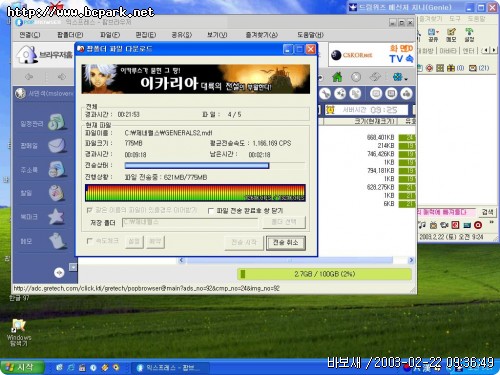Screen dimensions: 500x375
Task: Click the 설정 settings icon in Genie messenger
Action: tap(469, 35)
